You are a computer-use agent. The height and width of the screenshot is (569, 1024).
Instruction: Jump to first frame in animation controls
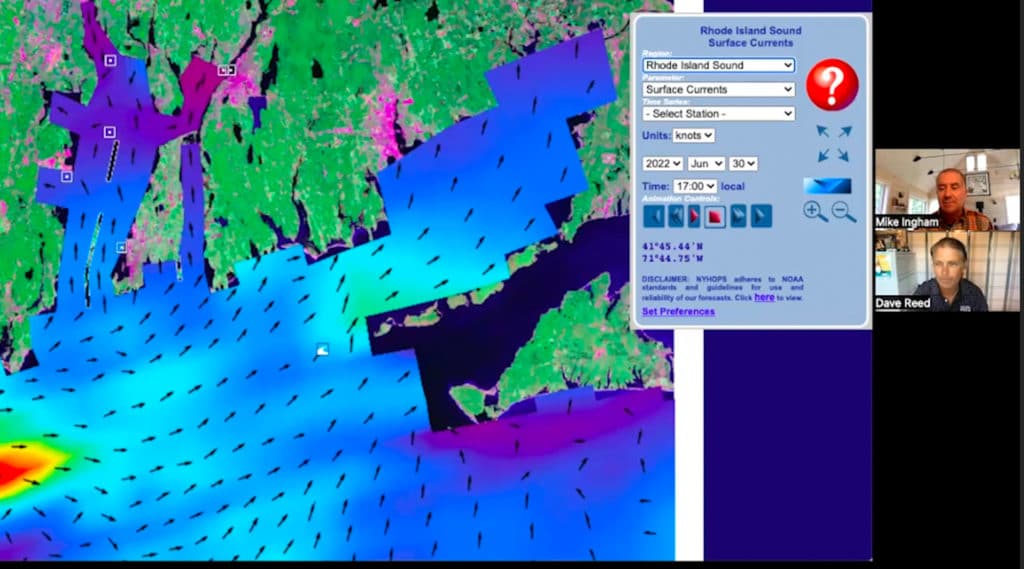click(653, 216)
